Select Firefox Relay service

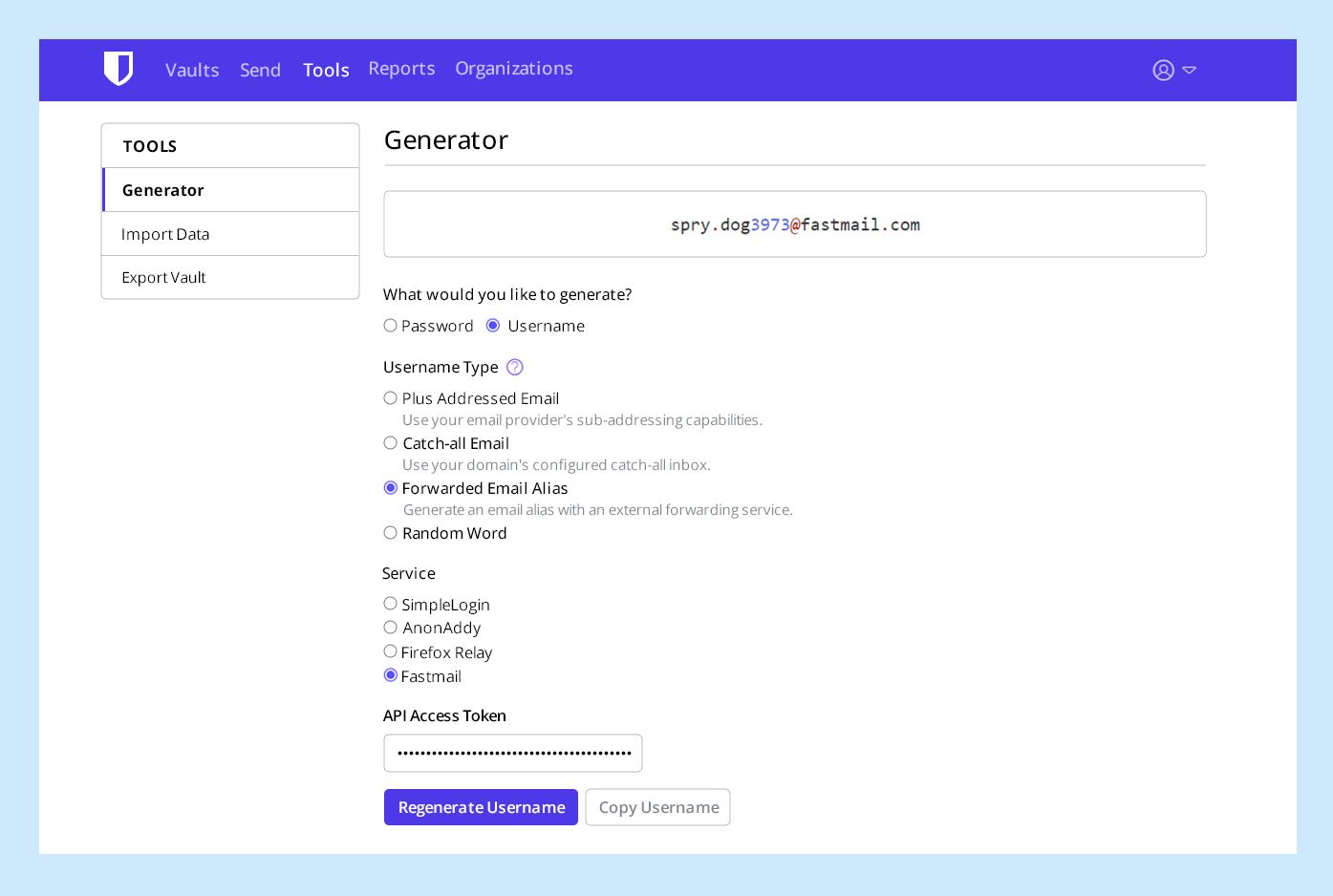pyautogui.click(x=391, y=651)
